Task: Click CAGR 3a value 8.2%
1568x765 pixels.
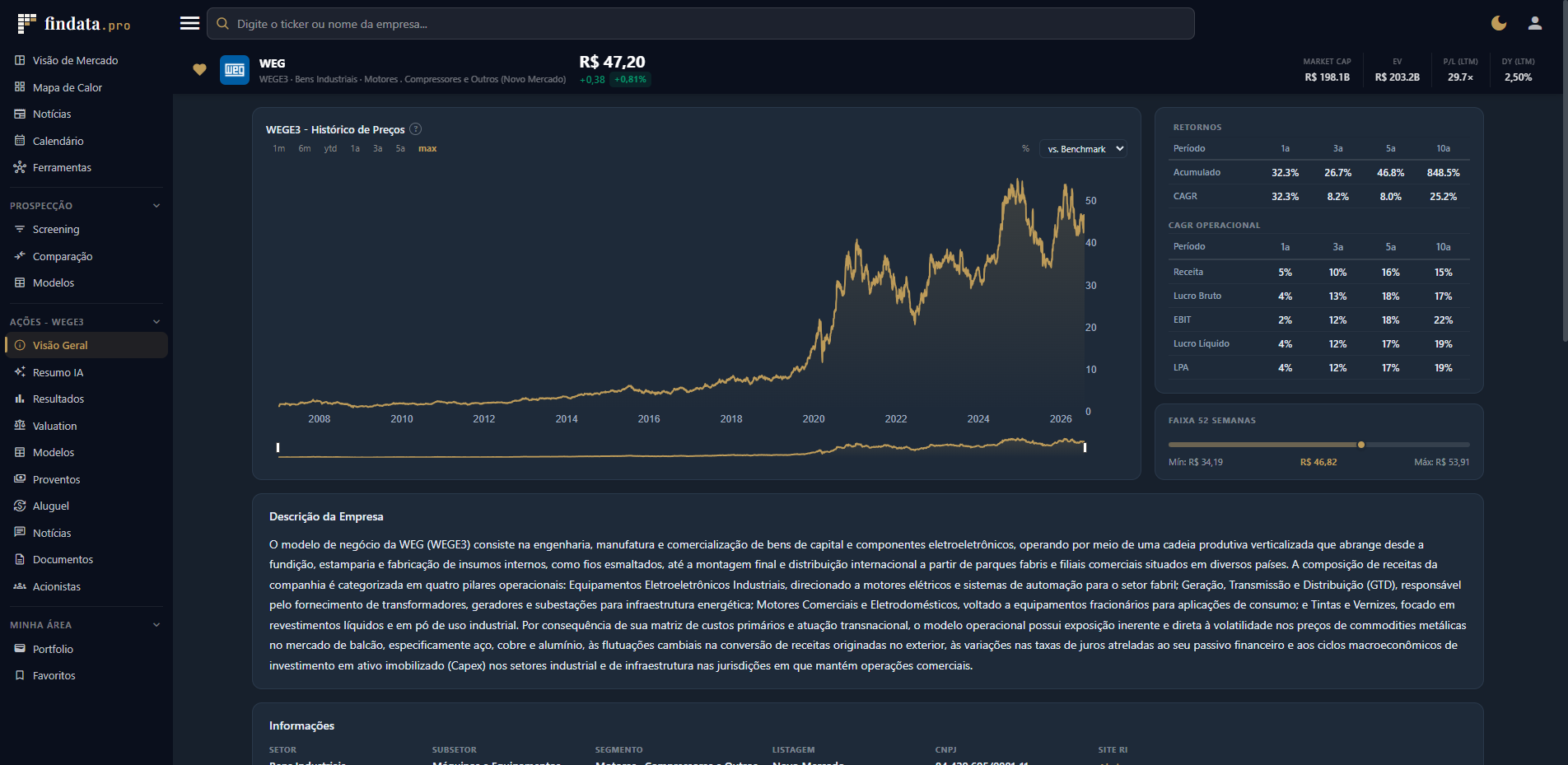Action: coord(1337,197)
